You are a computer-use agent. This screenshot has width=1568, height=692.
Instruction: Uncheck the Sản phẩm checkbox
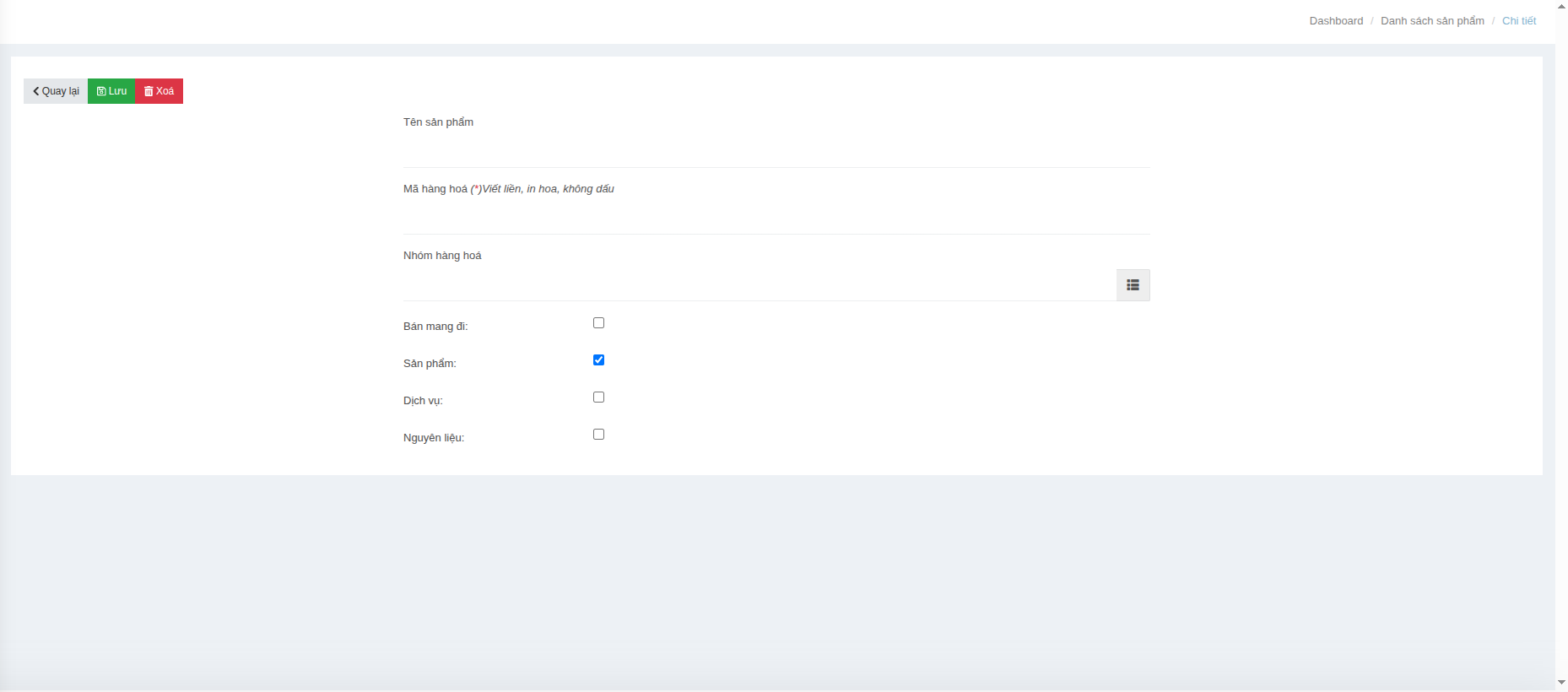click(598, 360)
